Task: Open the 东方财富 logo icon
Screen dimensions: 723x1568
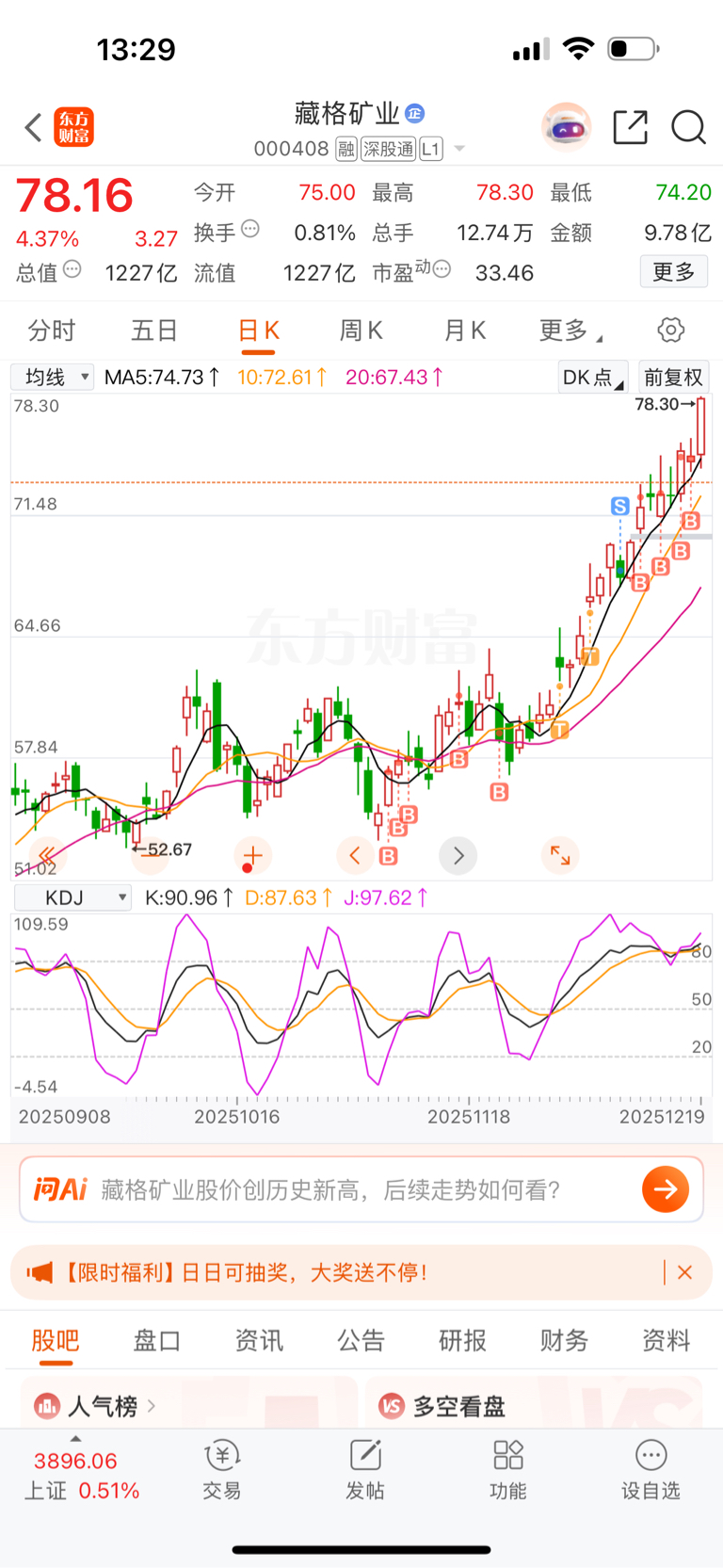Action: point(73,127)
